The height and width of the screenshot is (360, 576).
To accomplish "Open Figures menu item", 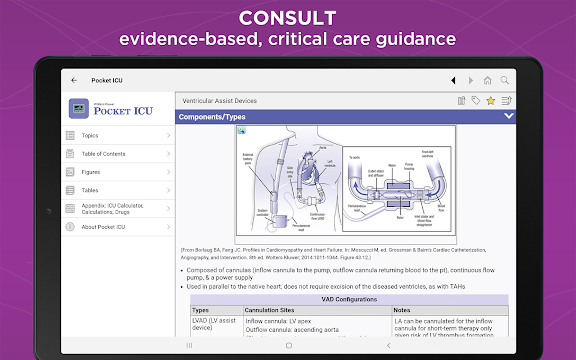I will tap(118, 172).
